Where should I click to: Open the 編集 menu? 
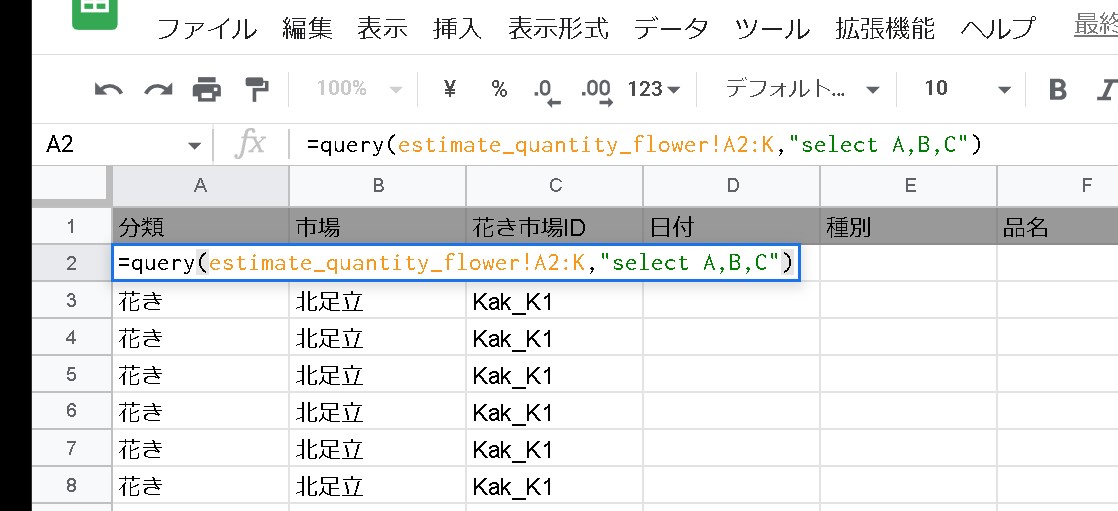click(x=307, y=29)
